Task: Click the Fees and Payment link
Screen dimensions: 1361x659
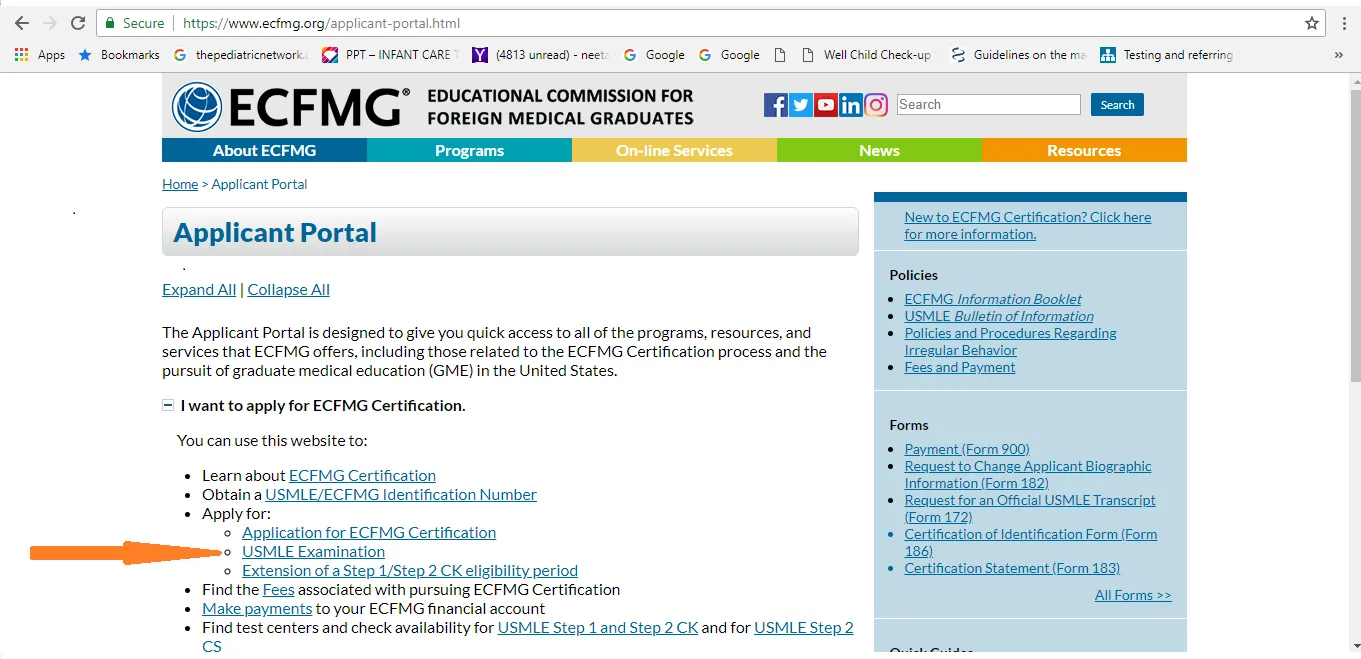Action: point(959,366)
